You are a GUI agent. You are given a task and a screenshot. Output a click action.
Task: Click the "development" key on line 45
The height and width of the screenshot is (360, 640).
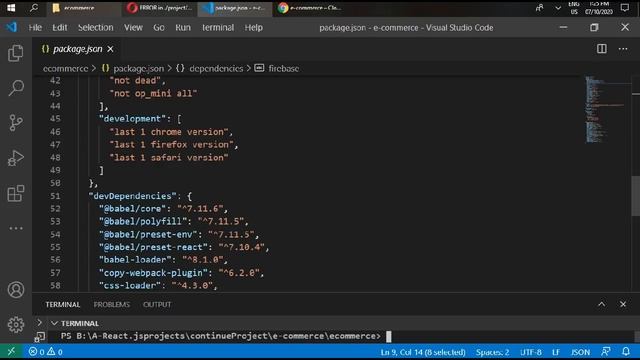tap(132, 119)
